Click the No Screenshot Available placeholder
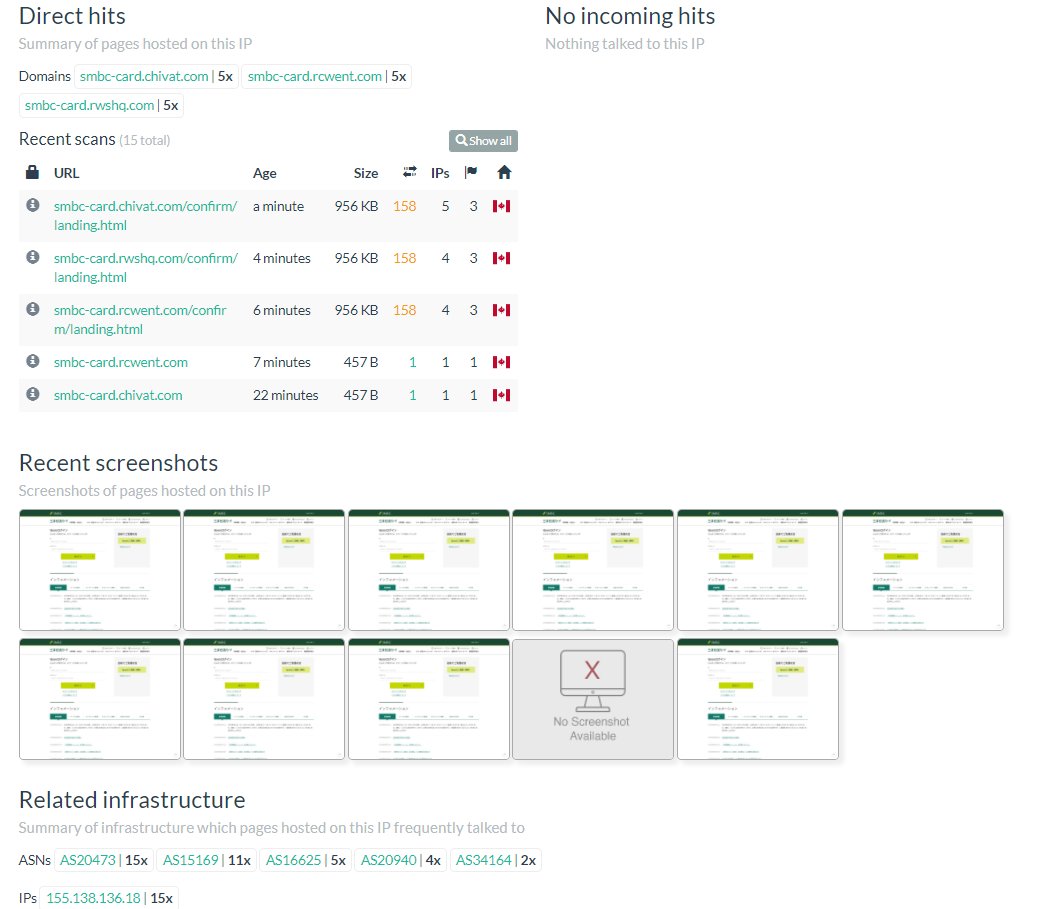 (593, 699)
